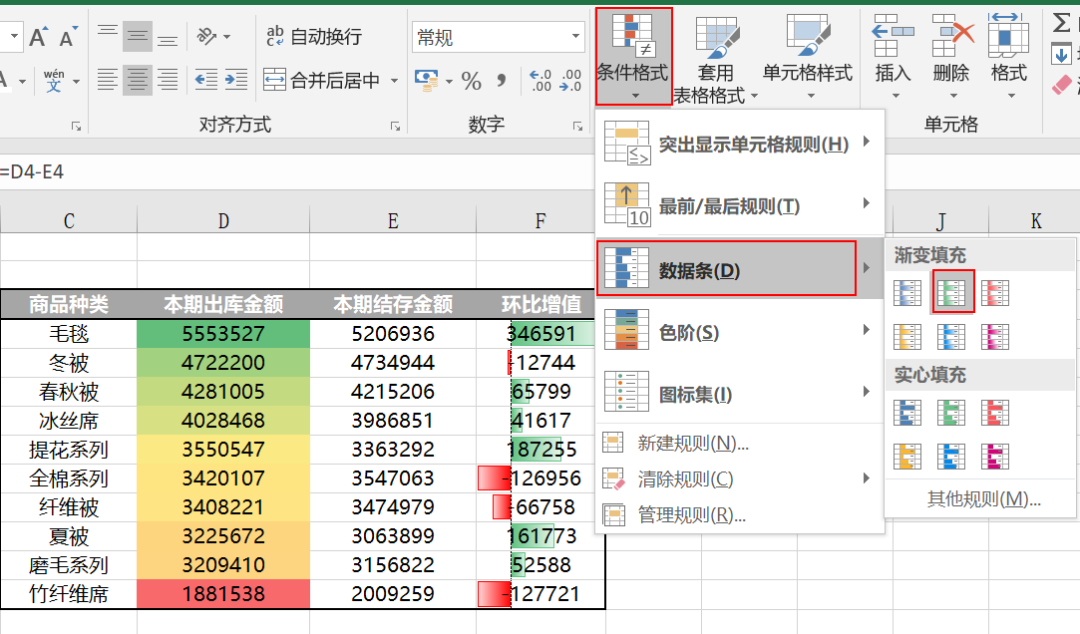Choose solid fill green data bar
Image resolution: width=1080 pixels, height=634 pixels.
pos(951,413)
